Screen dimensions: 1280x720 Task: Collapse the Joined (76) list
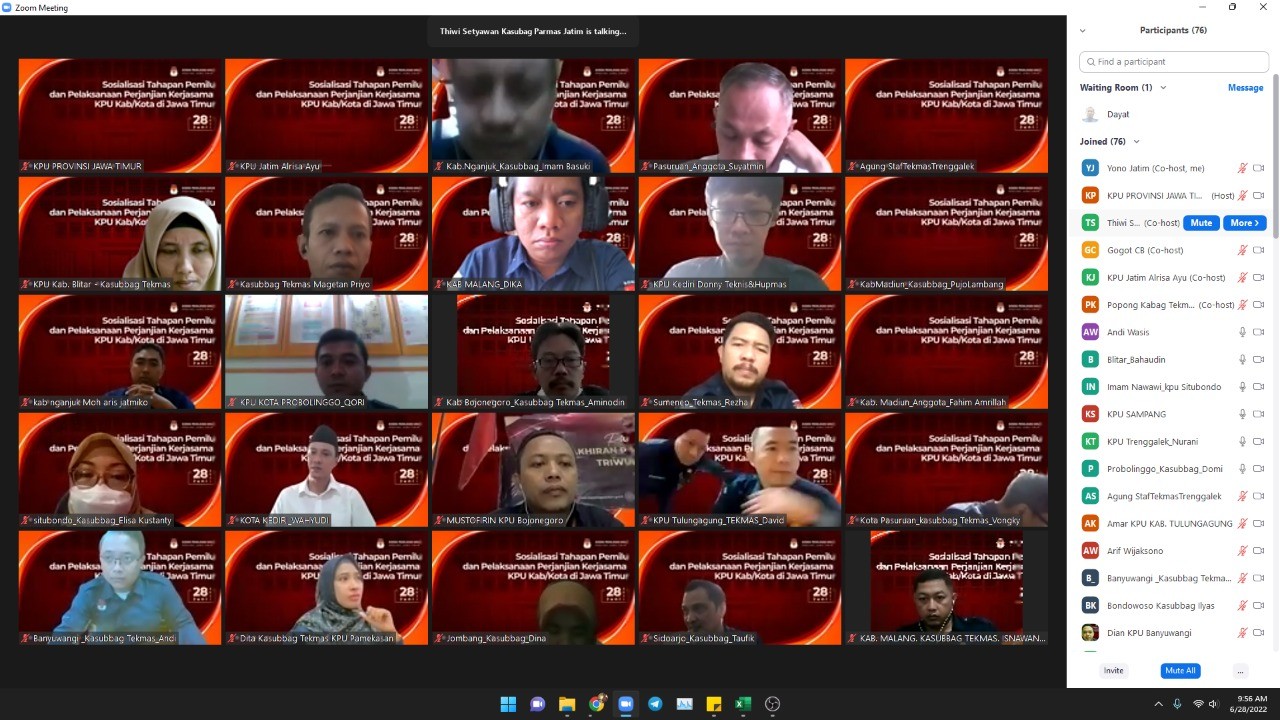click(1136, 142)
